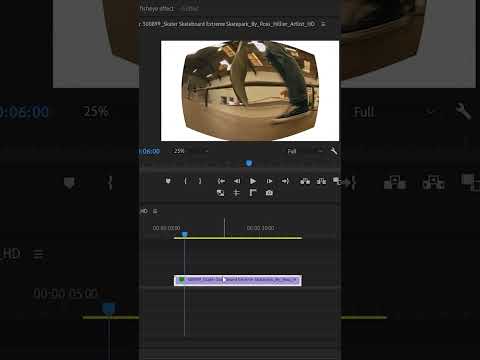Click the 00:00:10:00 mark on timeline ruler
The image size is (480, 360).
[x=260, y=228]
